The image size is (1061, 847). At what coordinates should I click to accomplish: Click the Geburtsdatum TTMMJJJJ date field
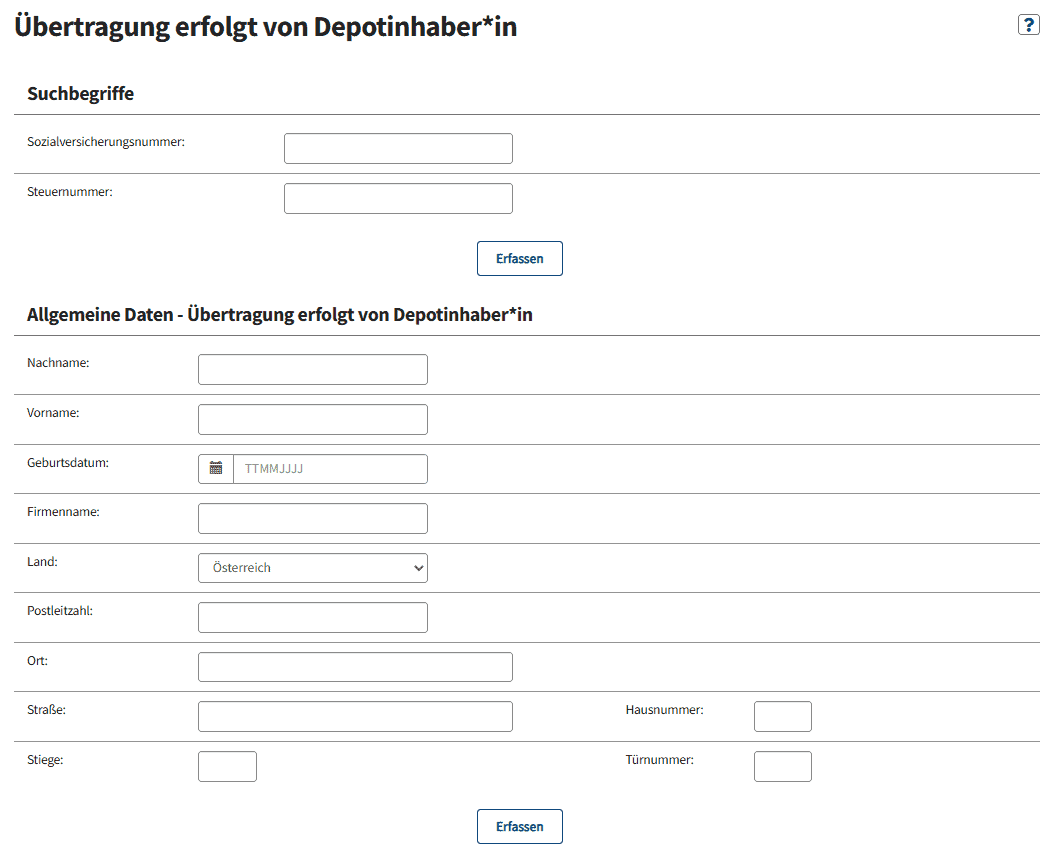click(x=330, y=469)
